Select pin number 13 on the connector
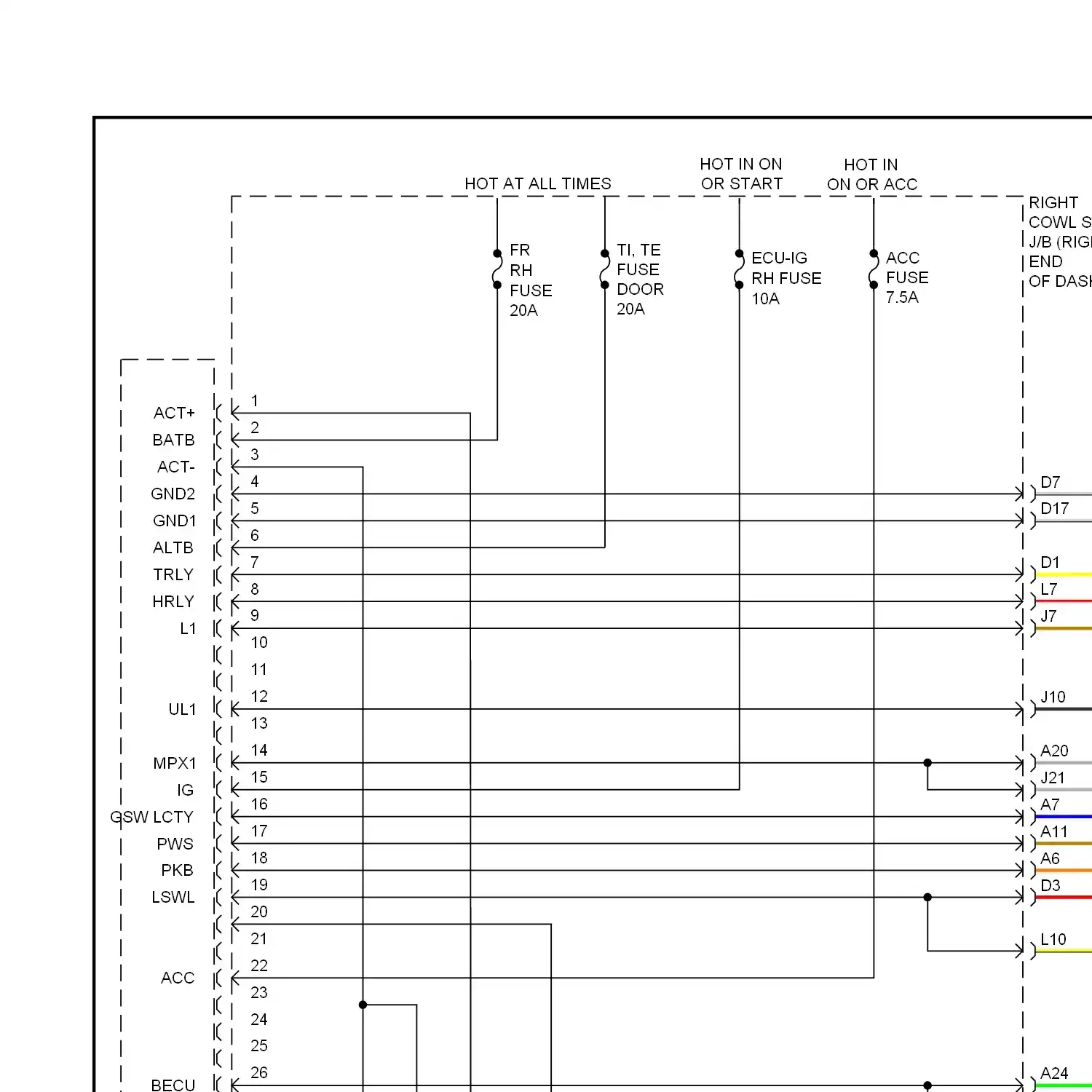 pos(259,723)
